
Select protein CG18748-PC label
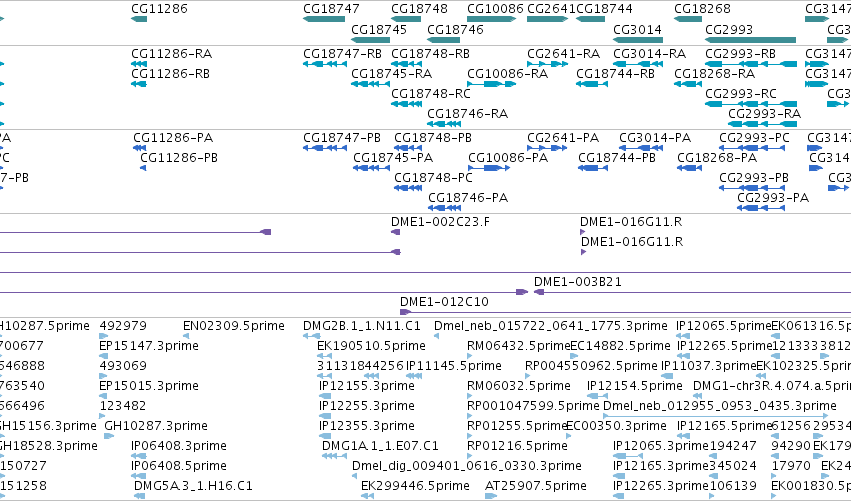[x=433, y=178]
